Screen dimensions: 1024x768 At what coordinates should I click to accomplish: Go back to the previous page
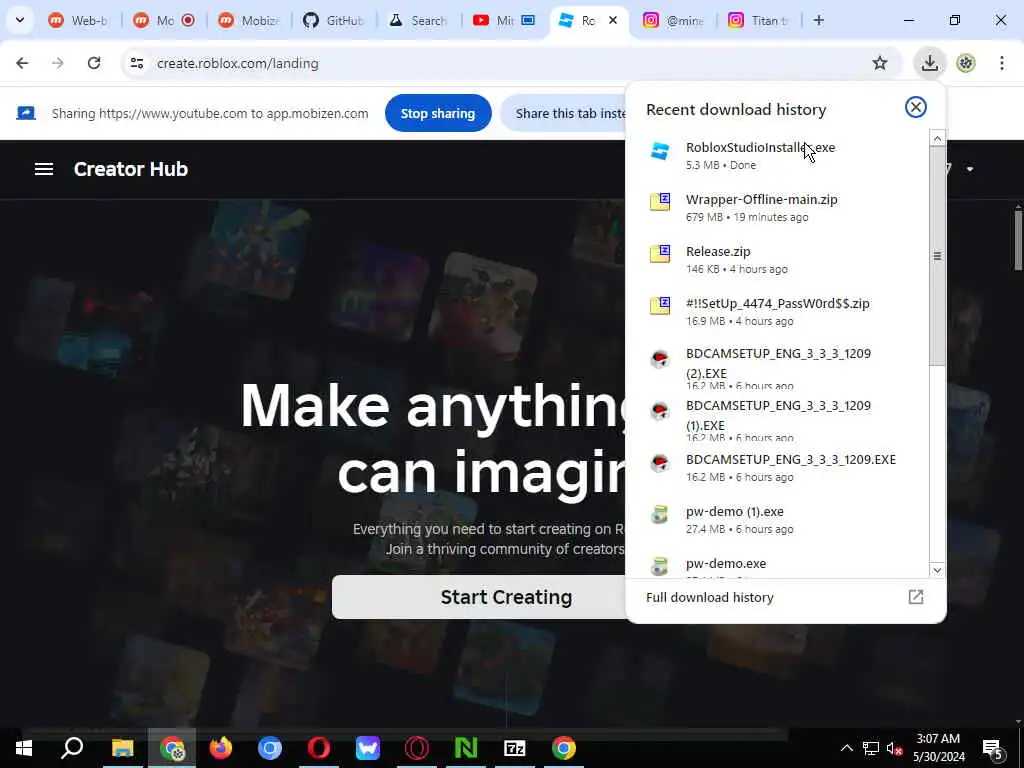pos(22,63)
